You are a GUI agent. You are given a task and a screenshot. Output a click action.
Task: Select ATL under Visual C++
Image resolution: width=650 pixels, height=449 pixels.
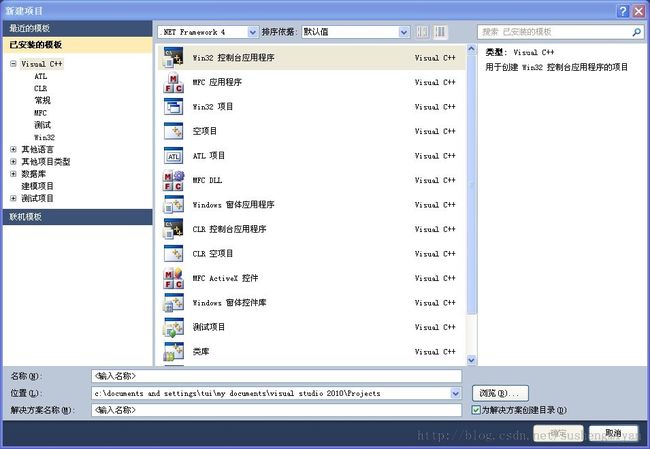tap(41, 76)
